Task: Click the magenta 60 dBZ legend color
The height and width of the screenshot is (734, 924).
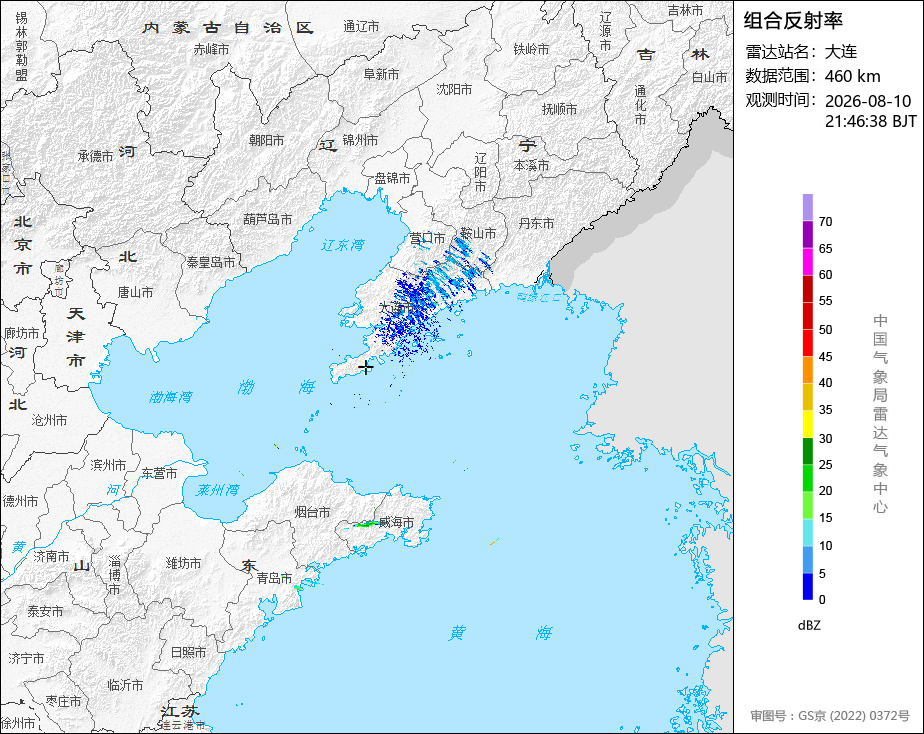Action: coord(807,261)
